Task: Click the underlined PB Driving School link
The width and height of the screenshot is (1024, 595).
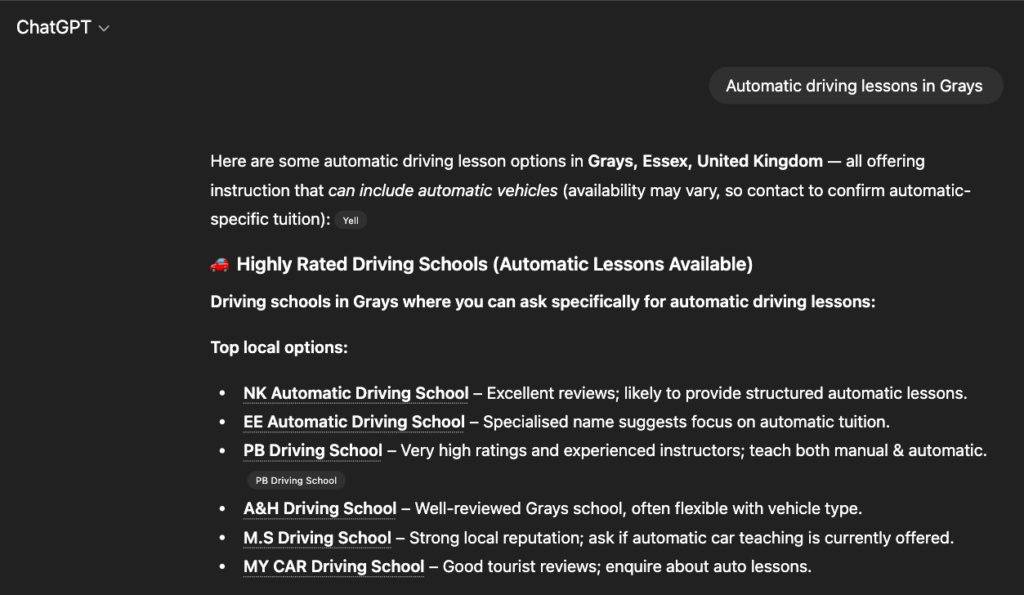Action: pos(312,451)
